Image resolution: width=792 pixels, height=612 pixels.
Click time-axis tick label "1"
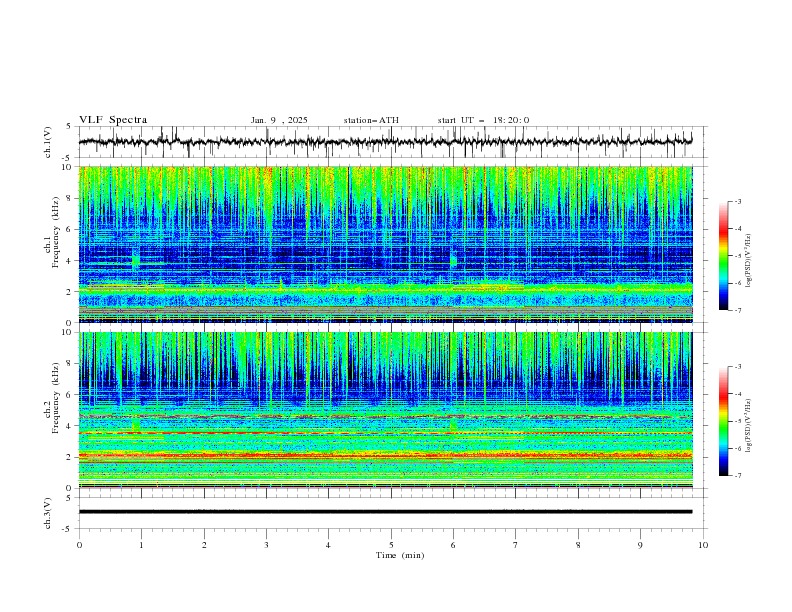[141, 545]
